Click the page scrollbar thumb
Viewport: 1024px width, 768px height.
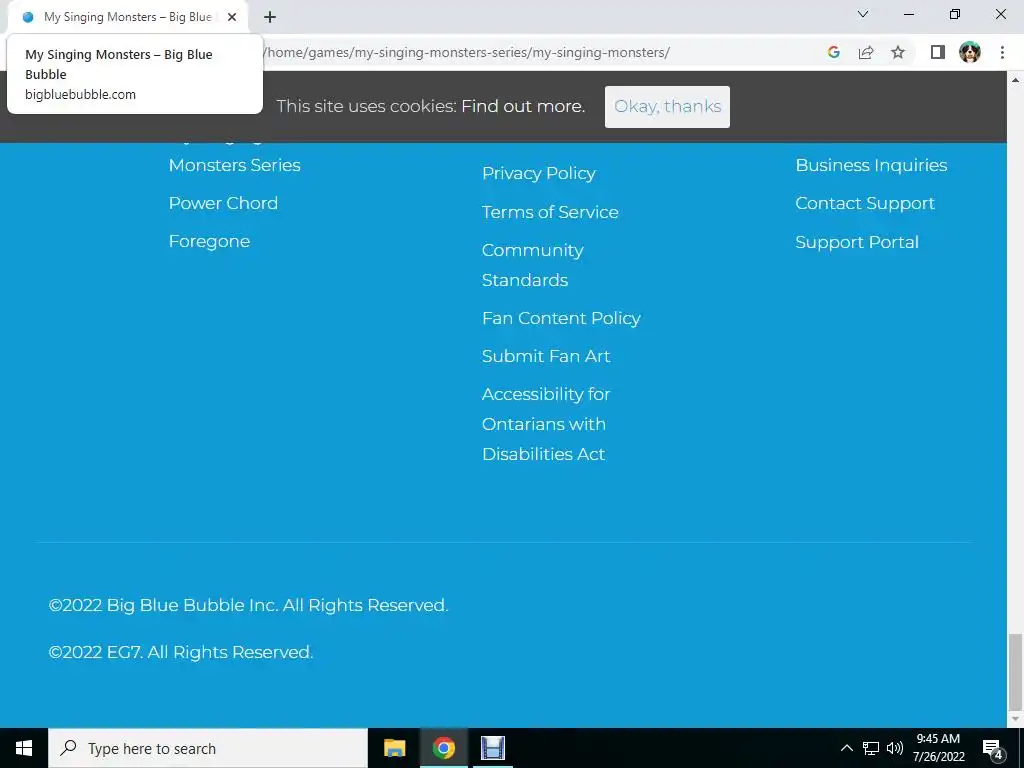[x=1015, y=671]
